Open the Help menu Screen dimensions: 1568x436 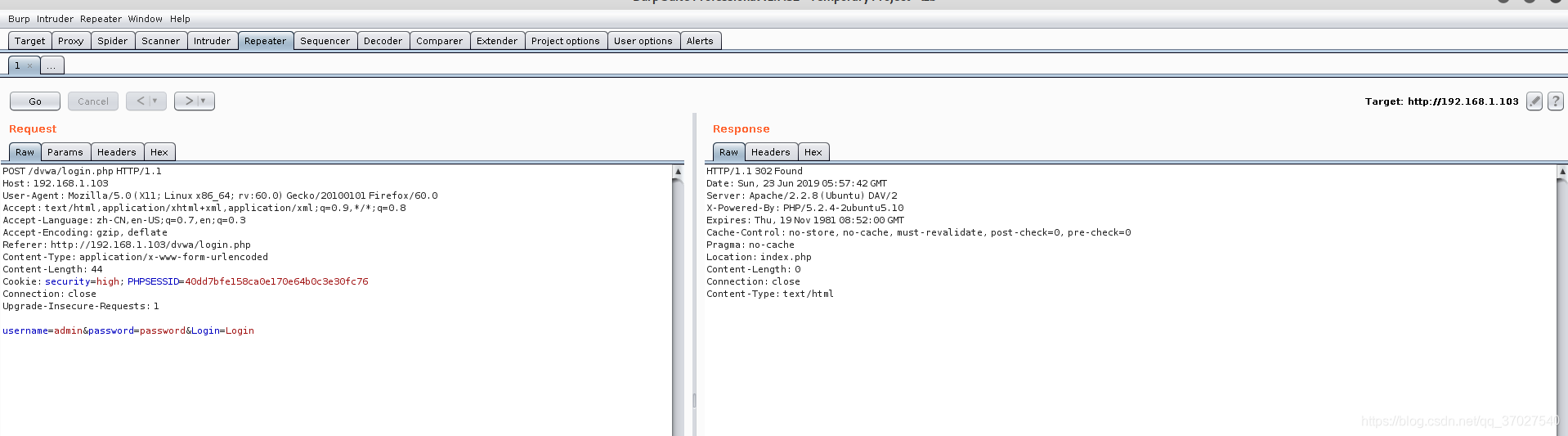click(180, 19)
